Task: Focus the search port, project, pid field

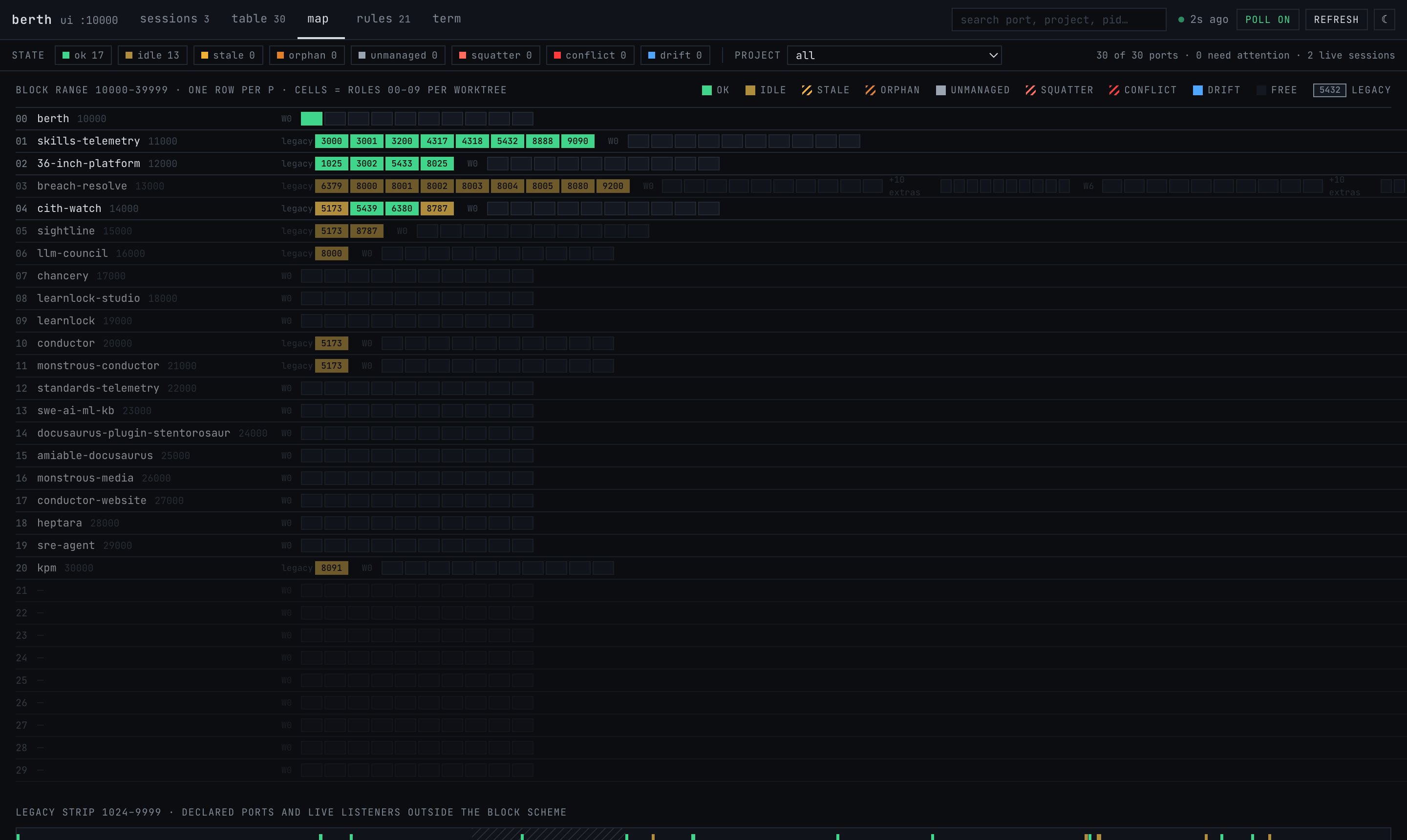Action: (1058, 19)
